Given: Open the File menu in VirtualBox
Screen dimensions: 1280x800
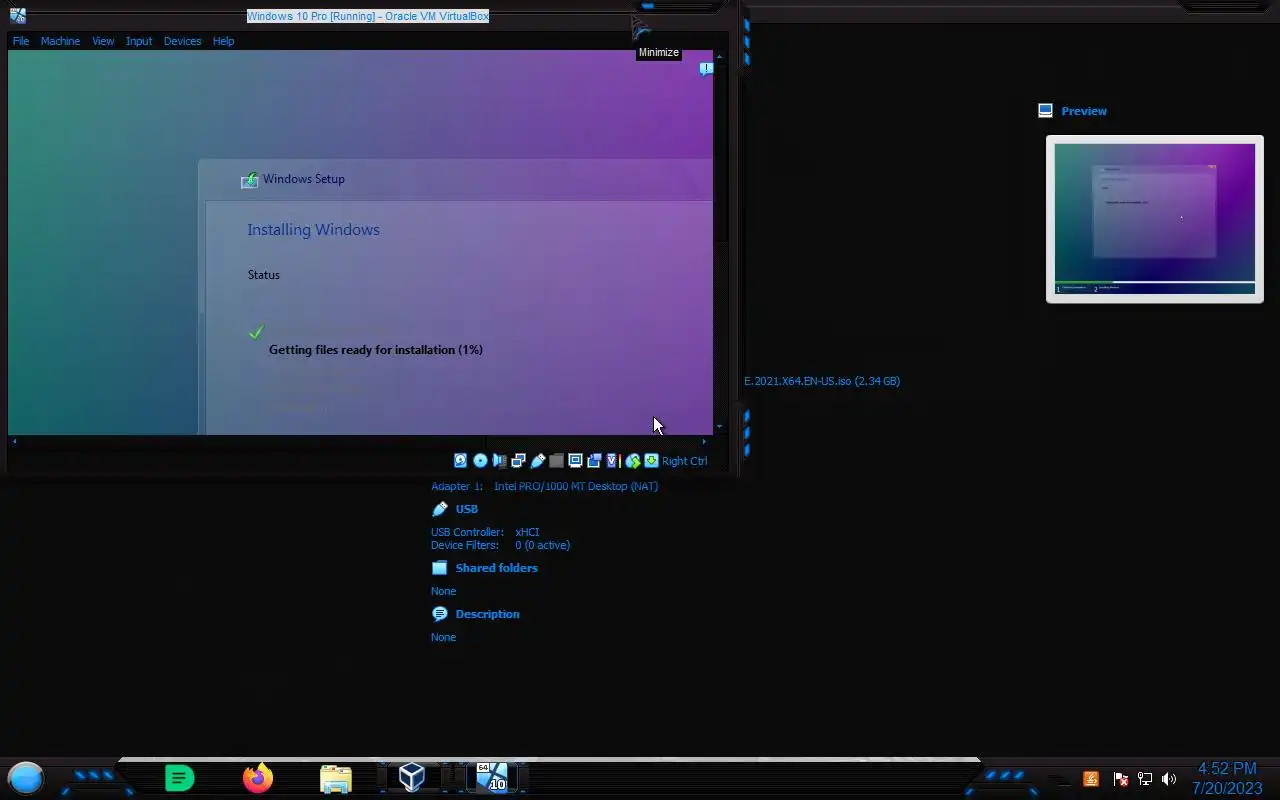Looking at the screenshot, I should [x=21, y=41].
